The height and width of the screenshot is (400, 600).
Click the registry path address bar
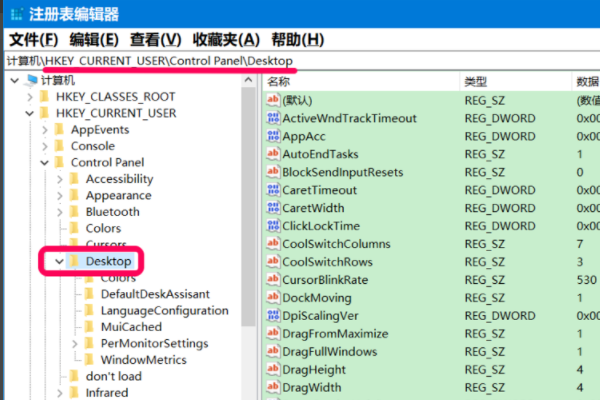(x=302, y=61)
